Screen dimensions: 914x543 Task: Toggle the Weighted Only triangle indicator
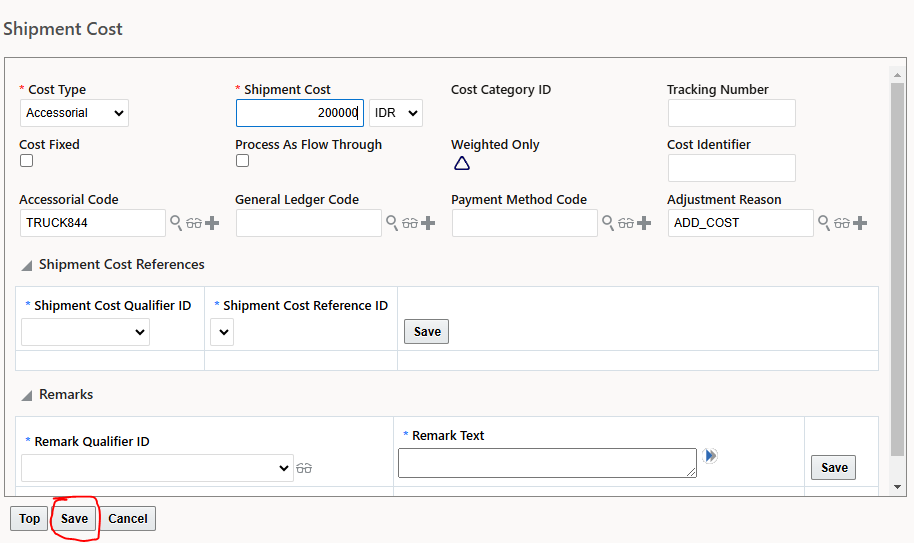462,163
